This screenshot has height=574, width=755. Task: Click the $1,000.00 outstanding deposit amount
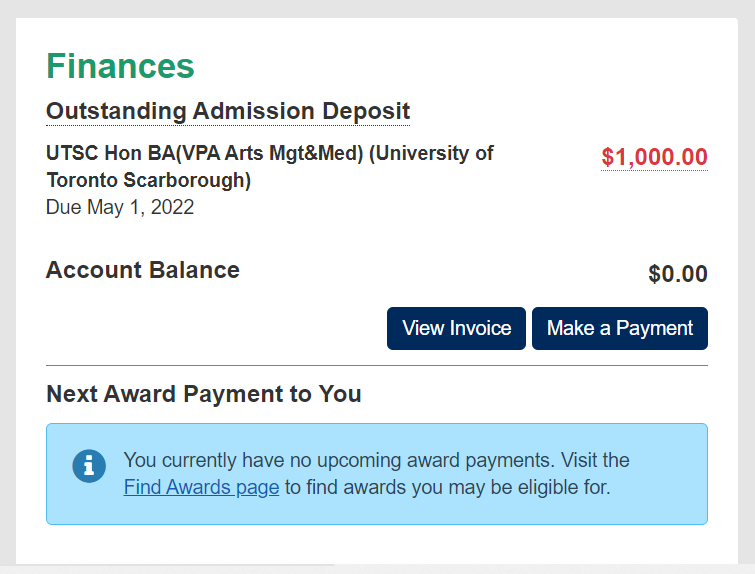654,157
